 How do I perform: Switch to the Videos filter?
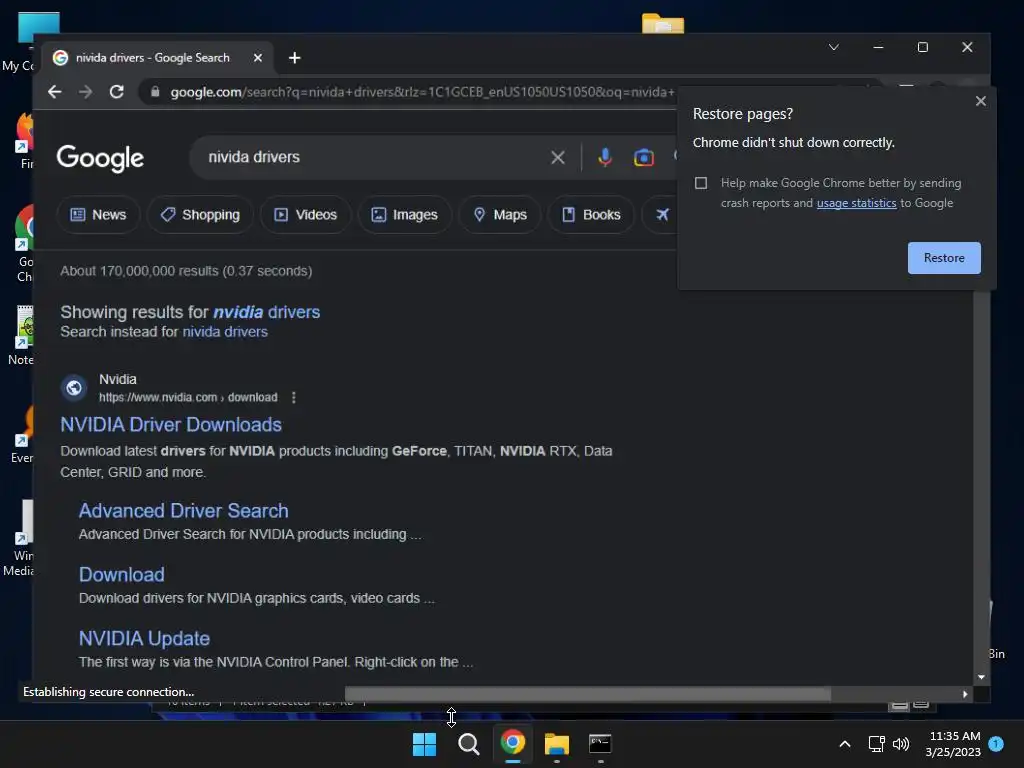(306, 214)
